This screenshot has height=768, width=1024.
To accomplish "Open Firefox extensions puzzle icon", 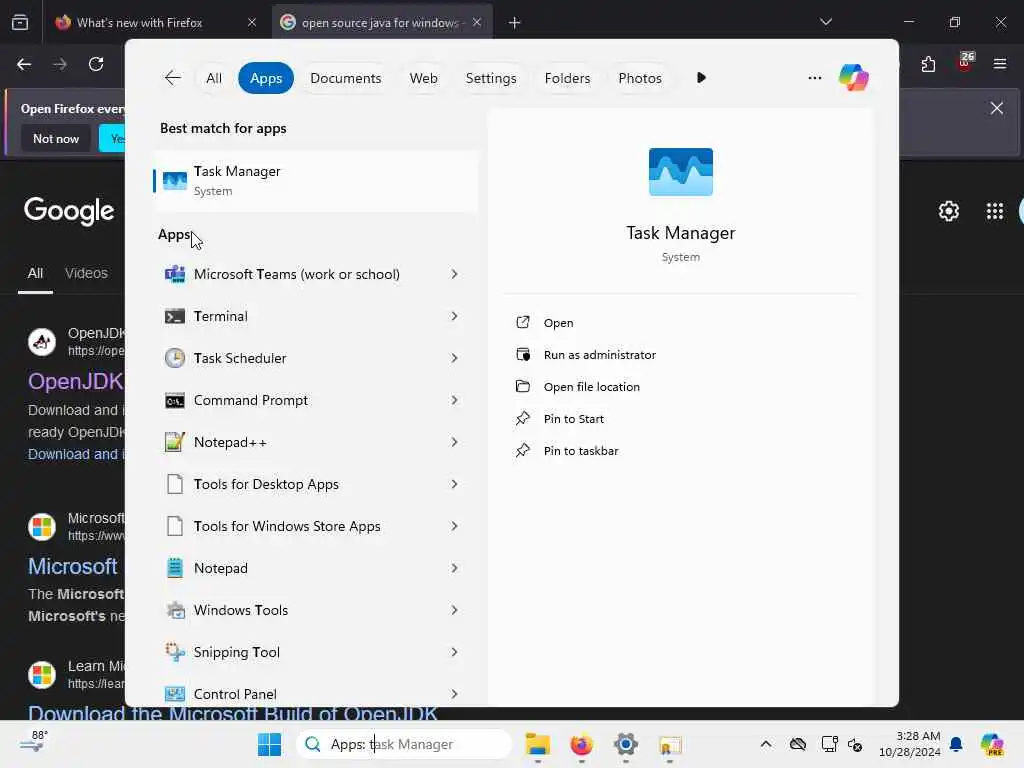I will coord(928,64).
